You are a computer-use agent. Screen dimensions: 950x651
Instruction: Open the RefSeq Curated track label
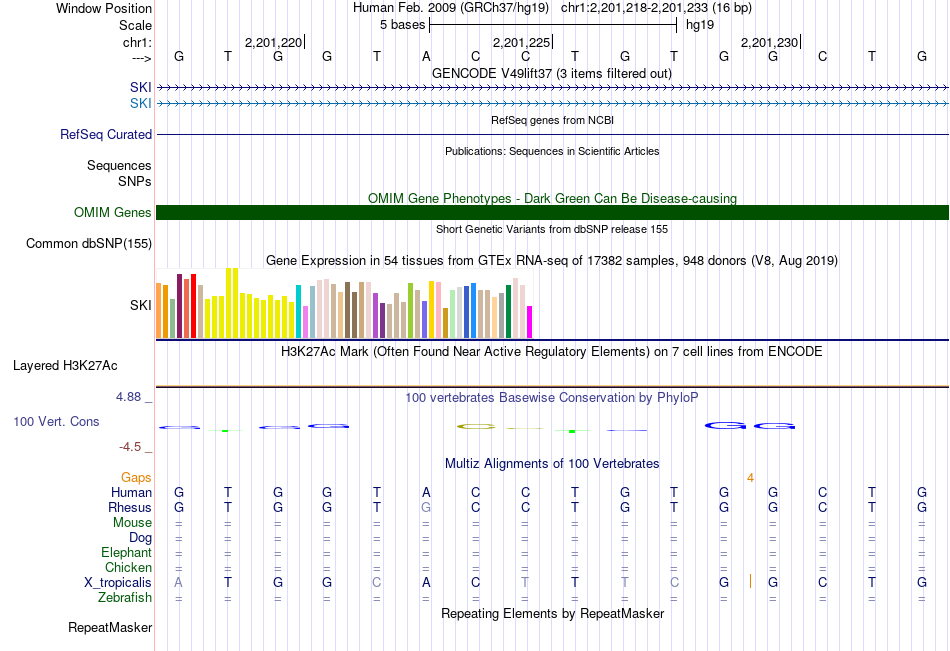click(x=106, y=134)
